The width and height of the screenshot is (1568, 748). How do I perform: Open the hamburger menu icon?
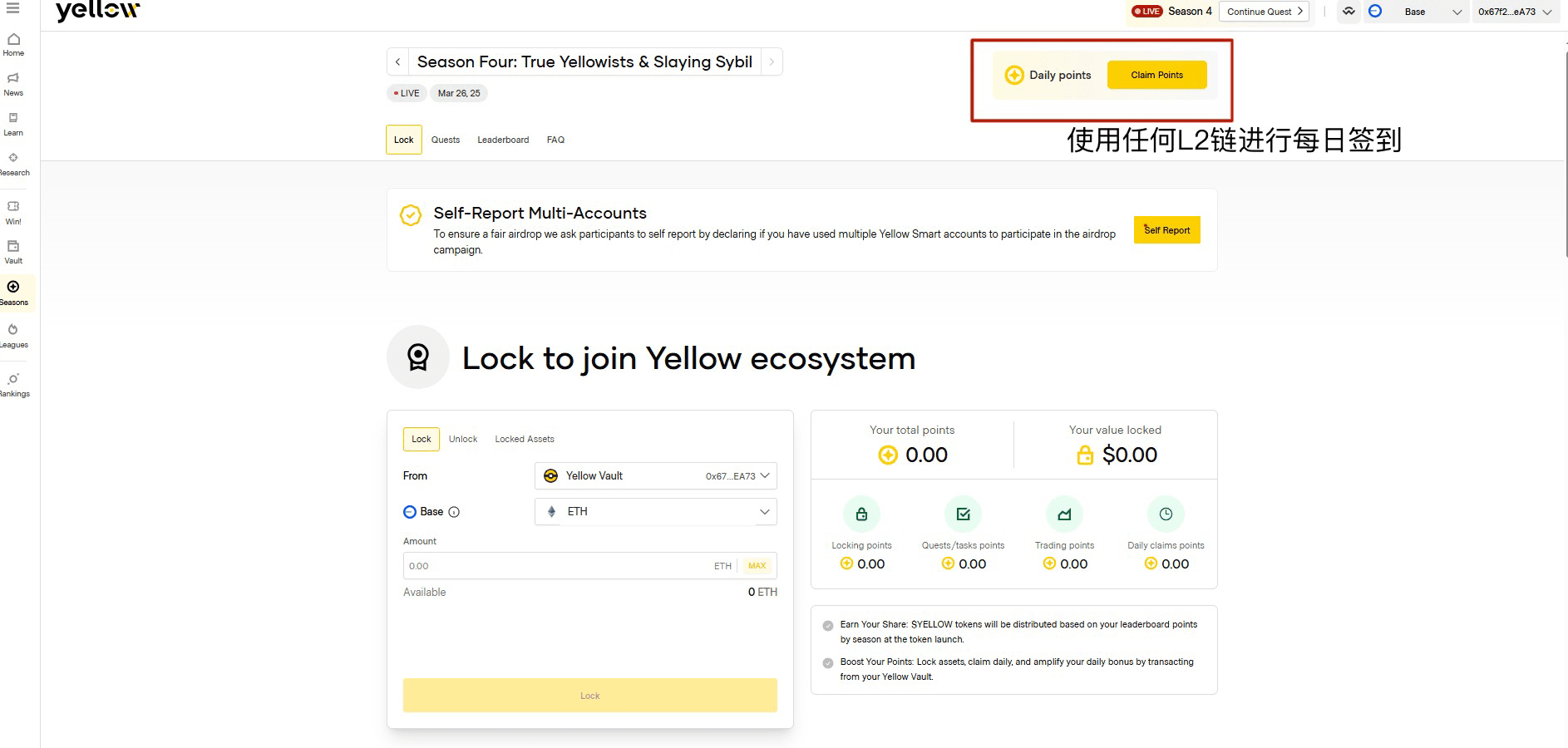[x=12, y=7]
